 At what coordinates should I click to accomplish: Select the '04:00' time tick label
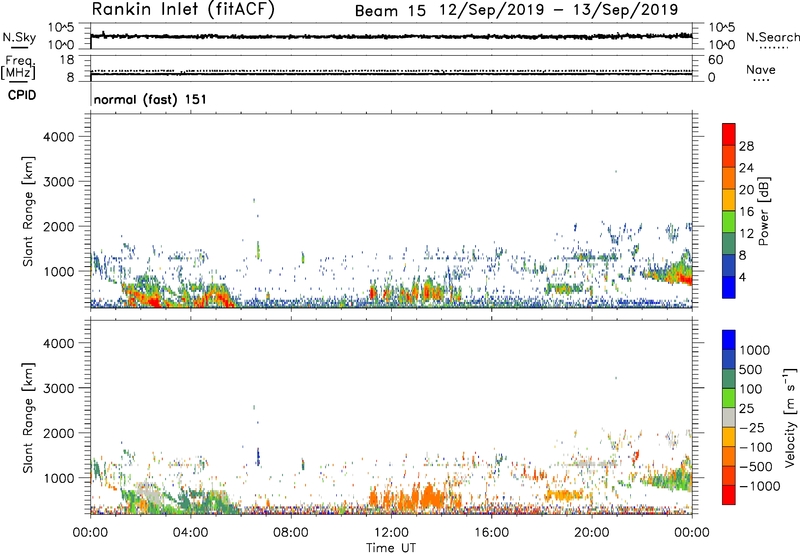pos(190,533)
